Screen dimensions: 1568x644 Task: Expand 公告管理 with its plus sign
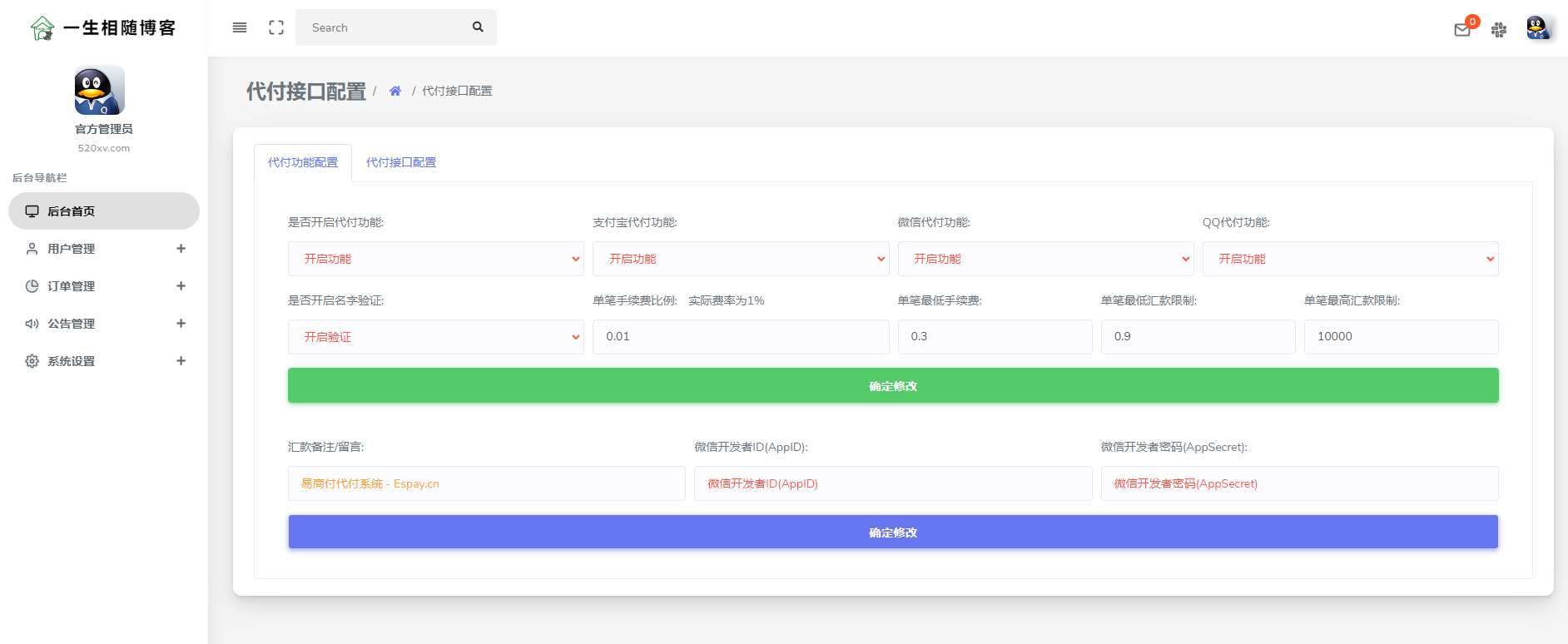pos(181,324)
